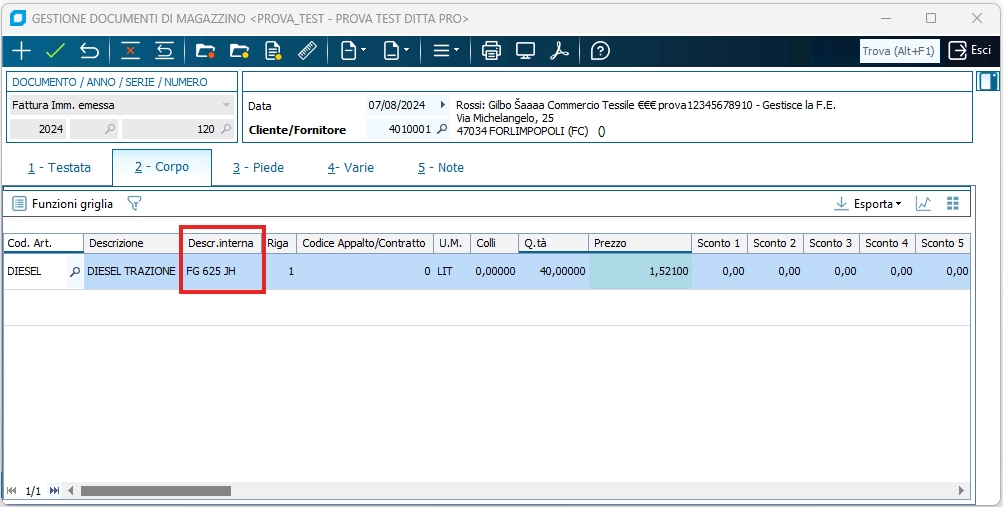Click the chart icon next to Esporta
The image size is (1003, 507).
(x=923, y=203)
